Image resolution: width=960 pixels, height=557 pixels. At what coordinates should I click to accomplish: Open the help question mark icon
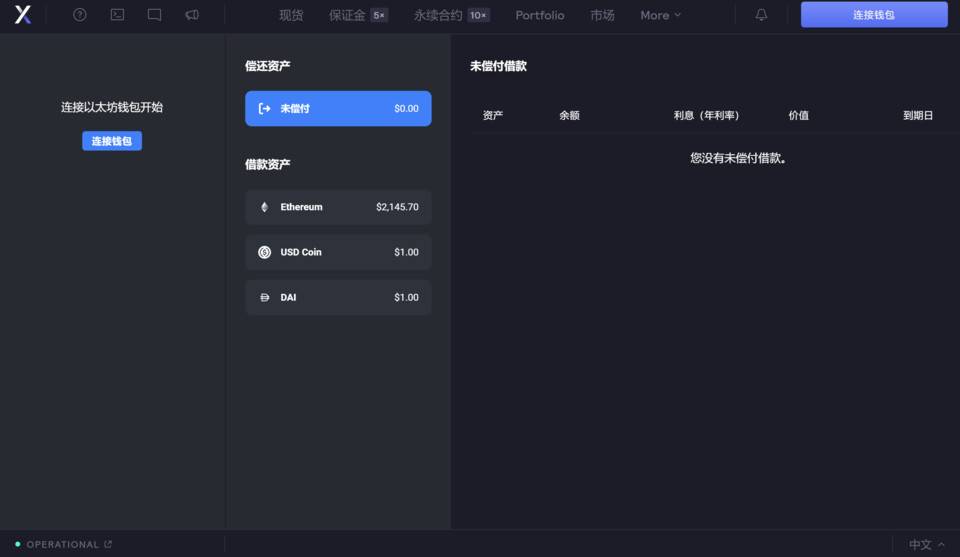pos(80,15)
